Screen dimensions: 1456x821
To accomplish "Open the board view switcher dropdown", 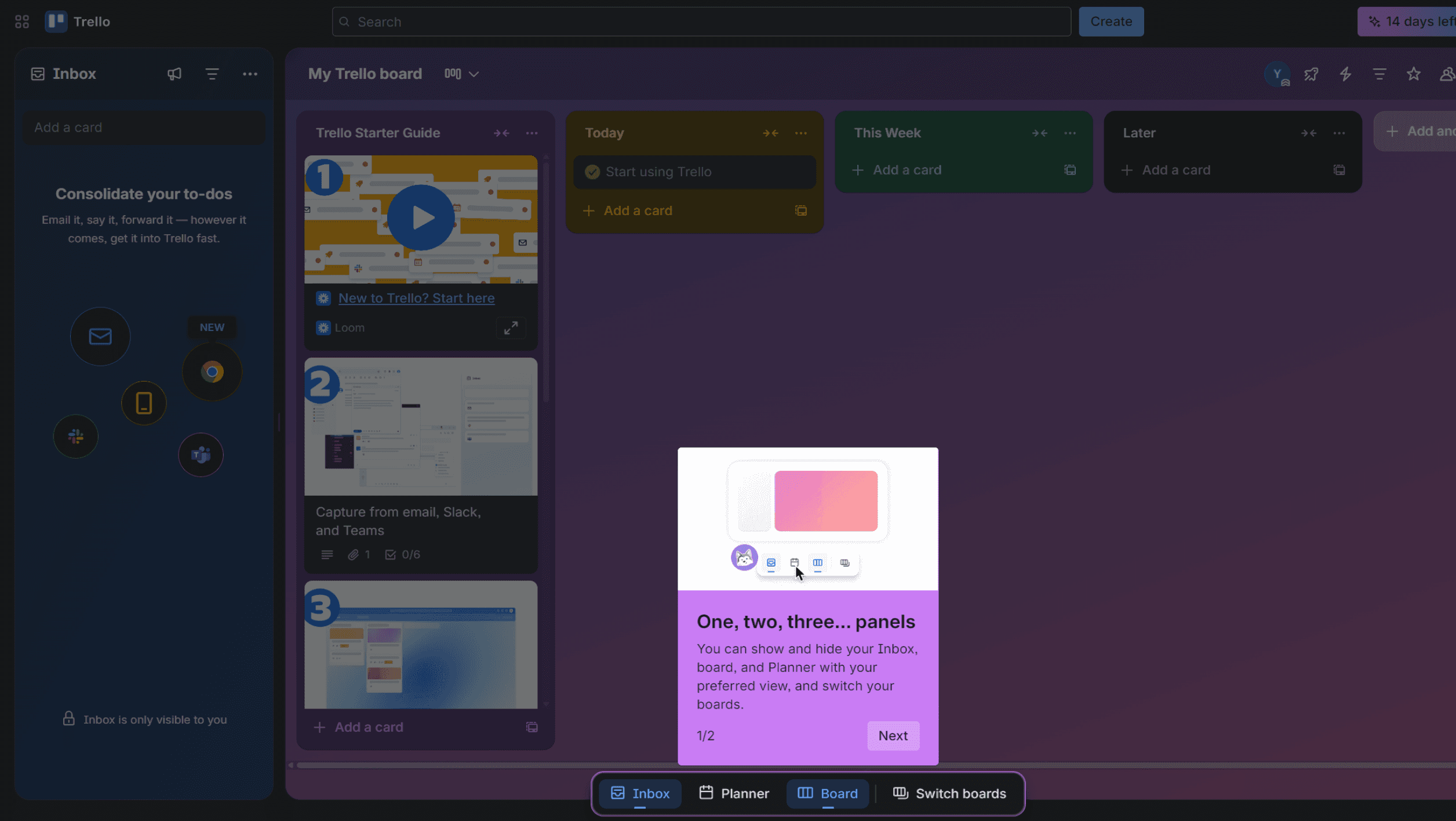I will pyautogui.click(x=461, y=74).
